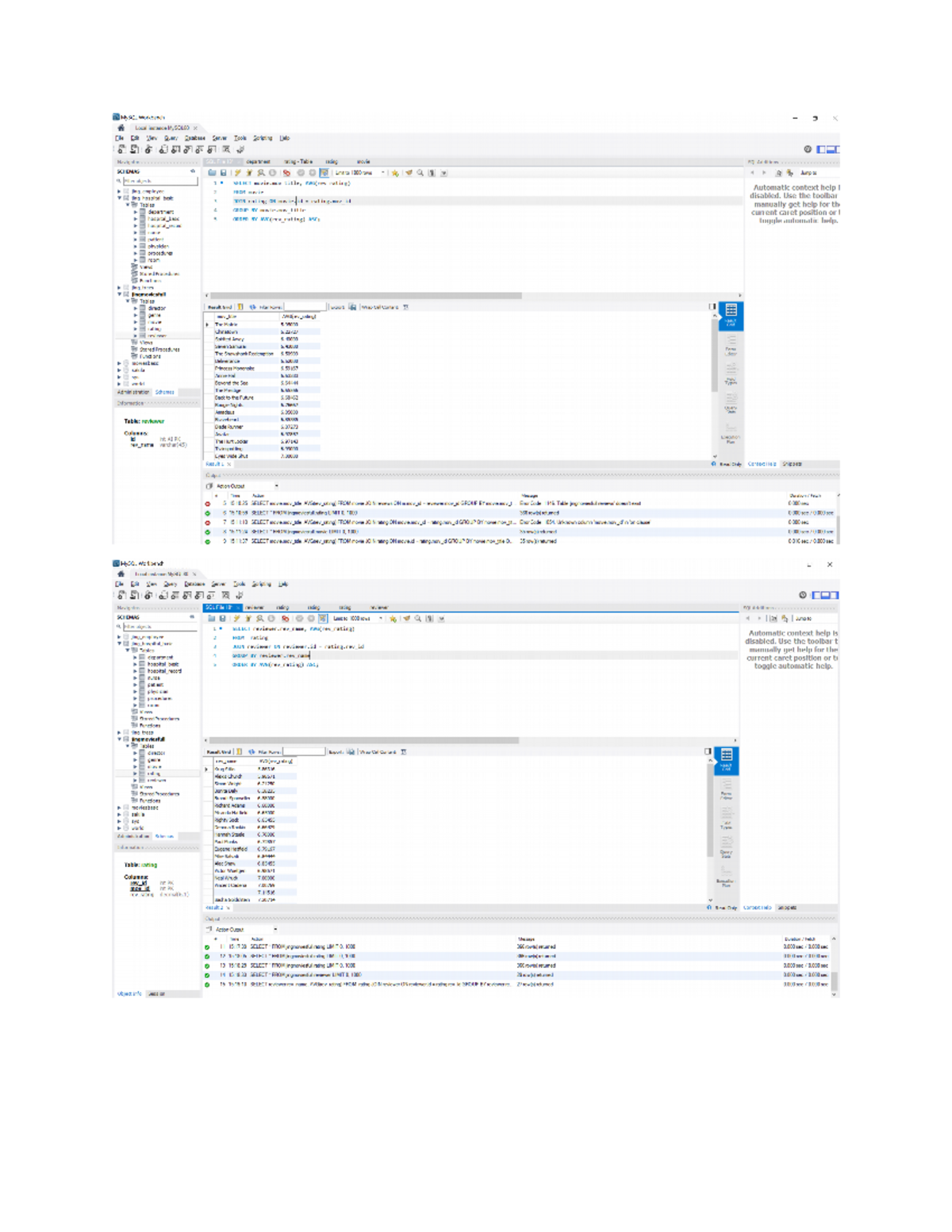
Task: Open the Query menu in top window
Action: (x=171, y=138)
